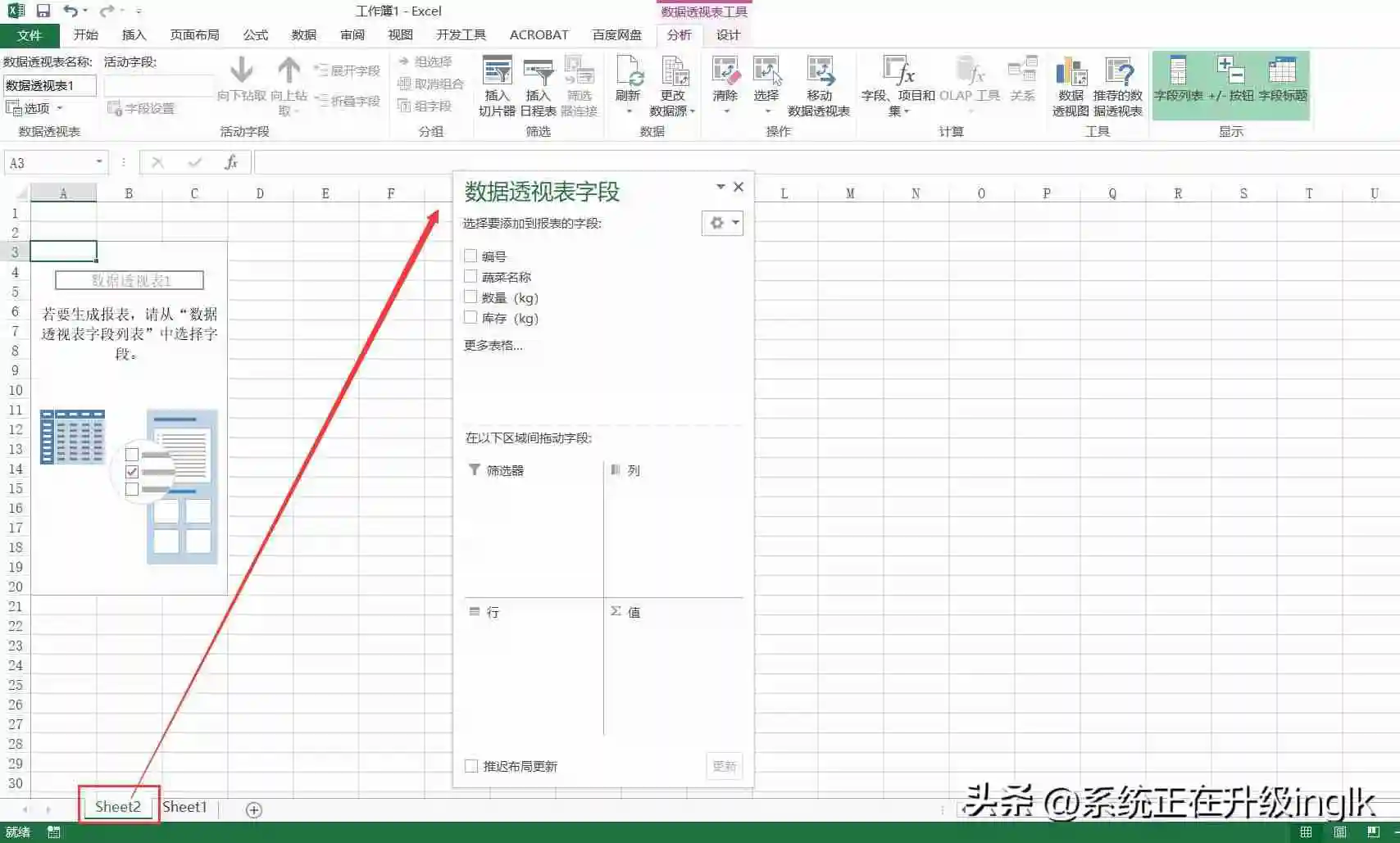The image size is (1400, 843).
Task: Click the 关系 relationships icon
Action: [x=1023, y=79]
